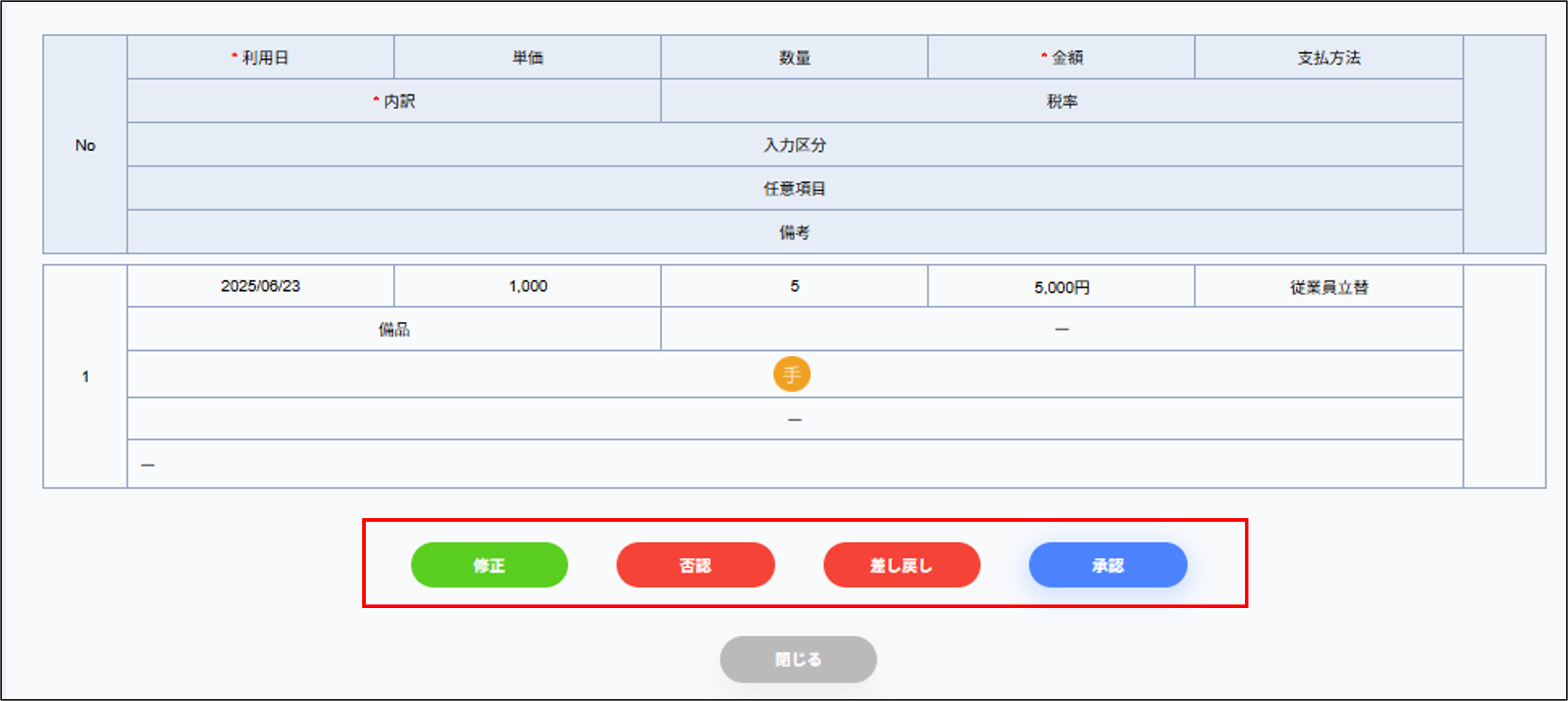The width and height of the screenshot is (1568, 701).
Task: Click the 金額 column header
Action: [x=1062, y=57]
